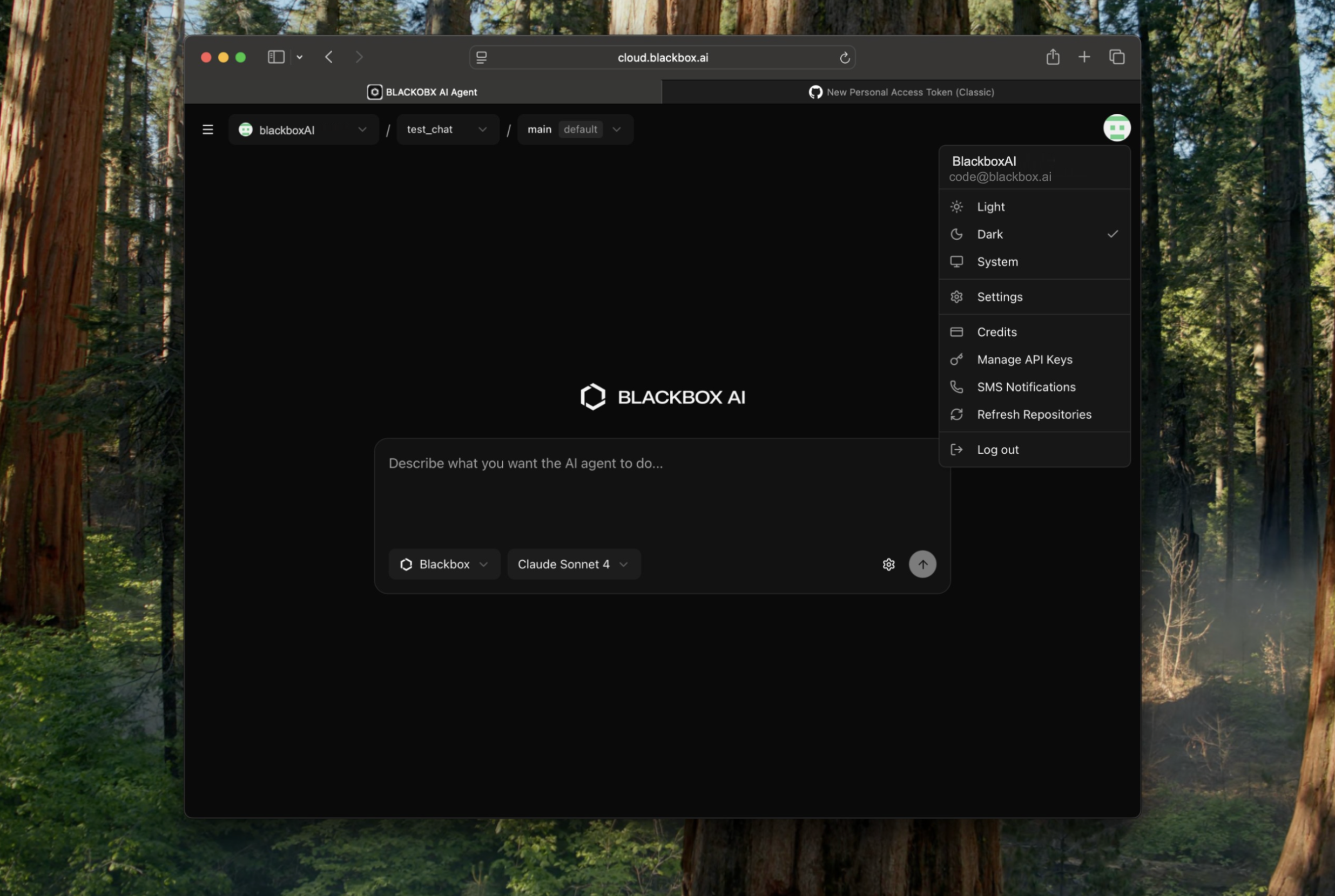Expand the Blackbox agent selector
1335x896 pixels.
[444, 565]
